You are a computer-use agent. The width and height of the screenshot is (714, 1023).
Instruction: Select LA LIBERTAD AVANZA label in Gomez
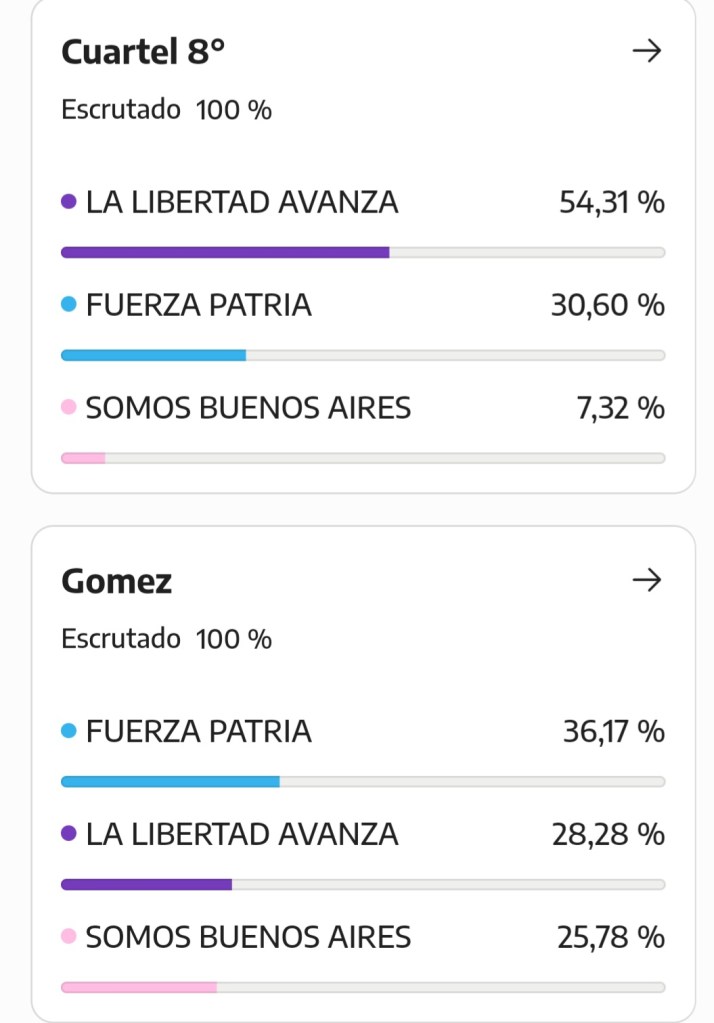coord(242,833)
